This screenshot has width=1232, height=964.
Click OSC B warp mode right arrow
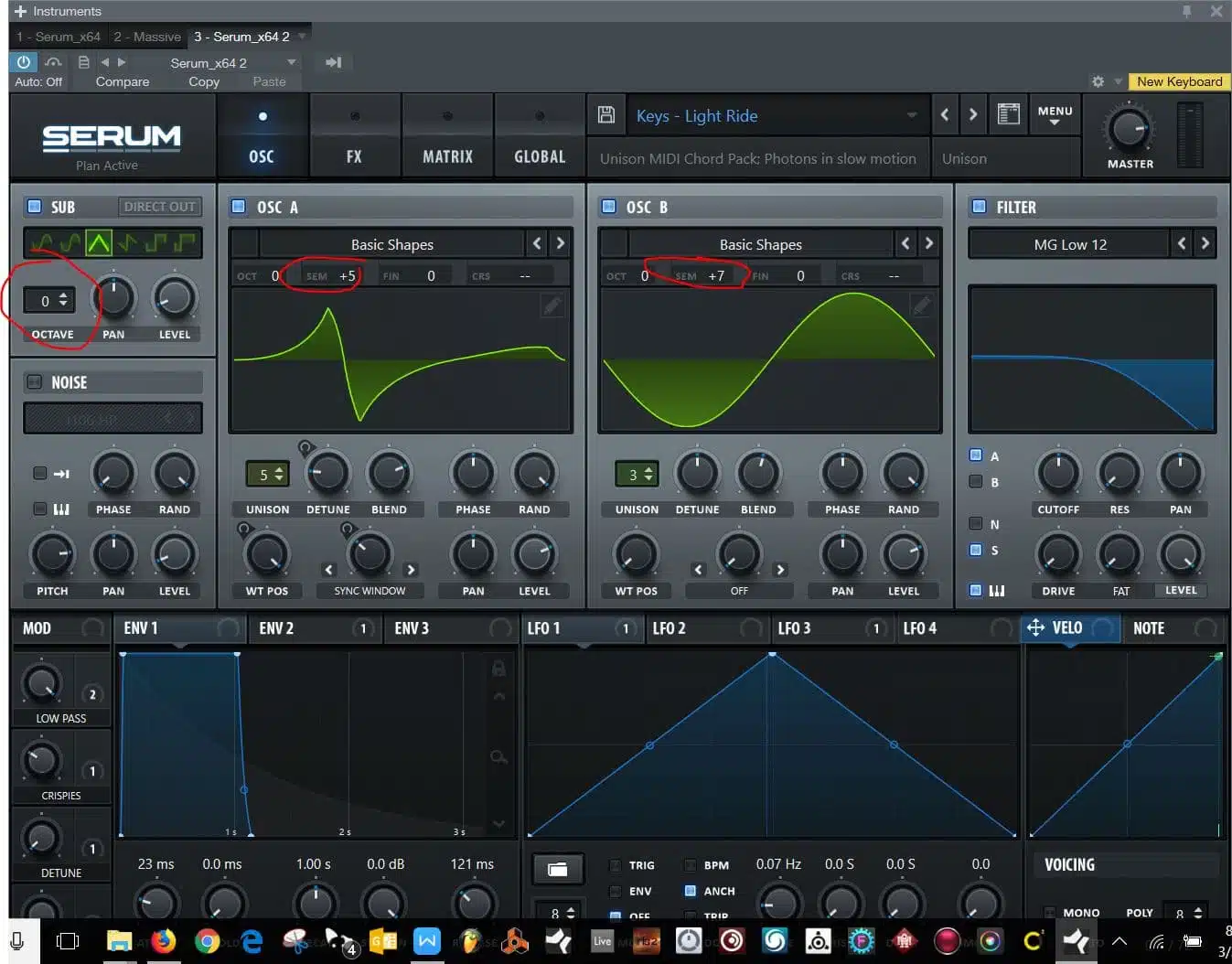point(780,570)
